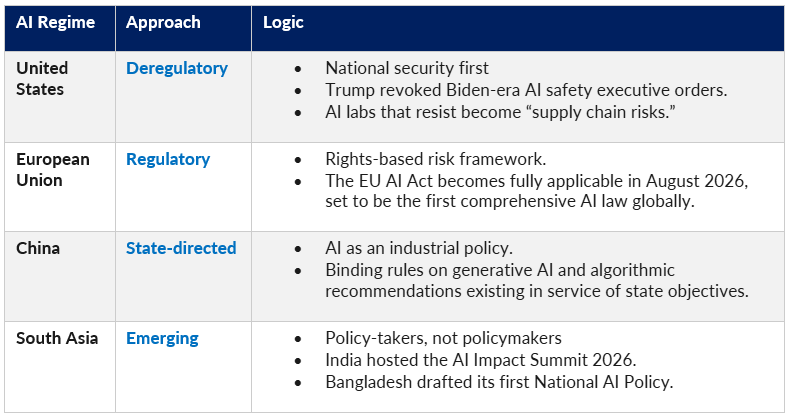
Task: Select the Trump revoked Biden-era orders bullet
Action: [526, 90]
